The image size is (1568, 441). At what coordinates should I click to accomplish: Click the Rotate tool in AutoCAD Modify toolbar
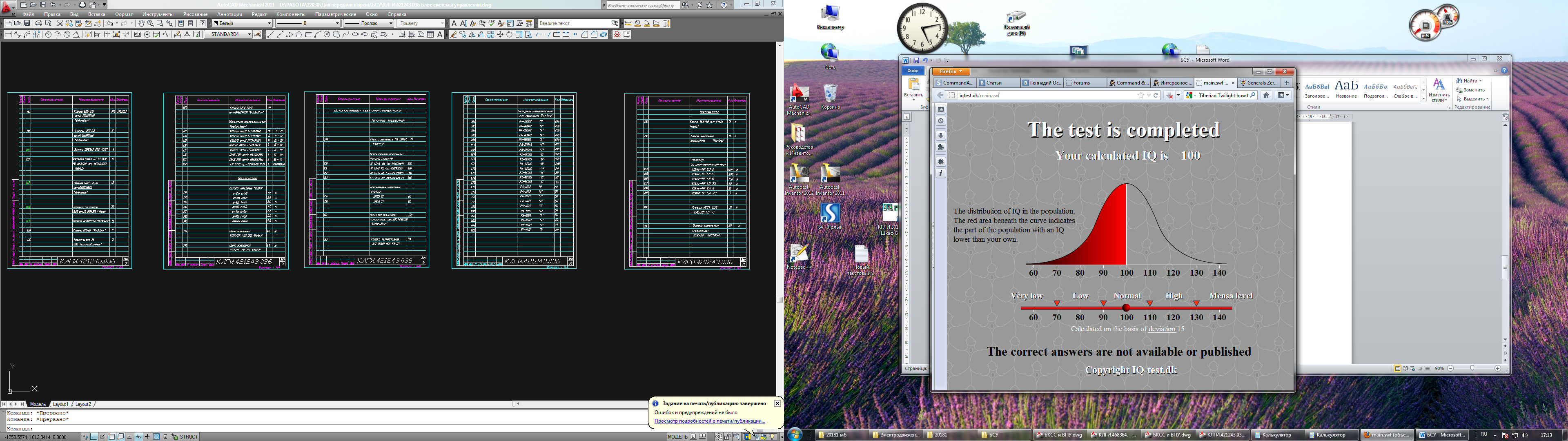[510, 35]
